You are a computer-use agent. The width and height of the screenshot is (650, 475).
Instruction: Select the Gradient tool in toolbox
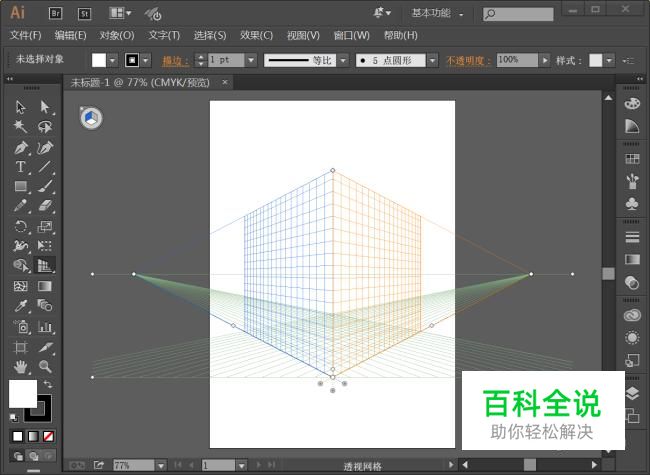click(x=45, y=286)
